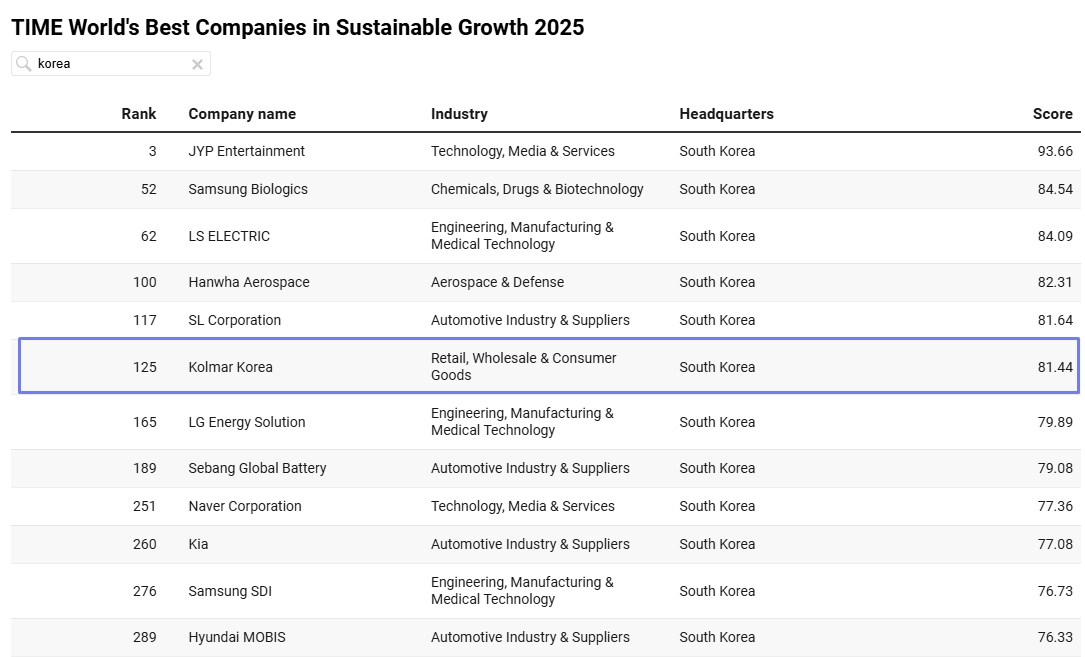Click rank number 289

pyautogui.click(x=145, y=637)
